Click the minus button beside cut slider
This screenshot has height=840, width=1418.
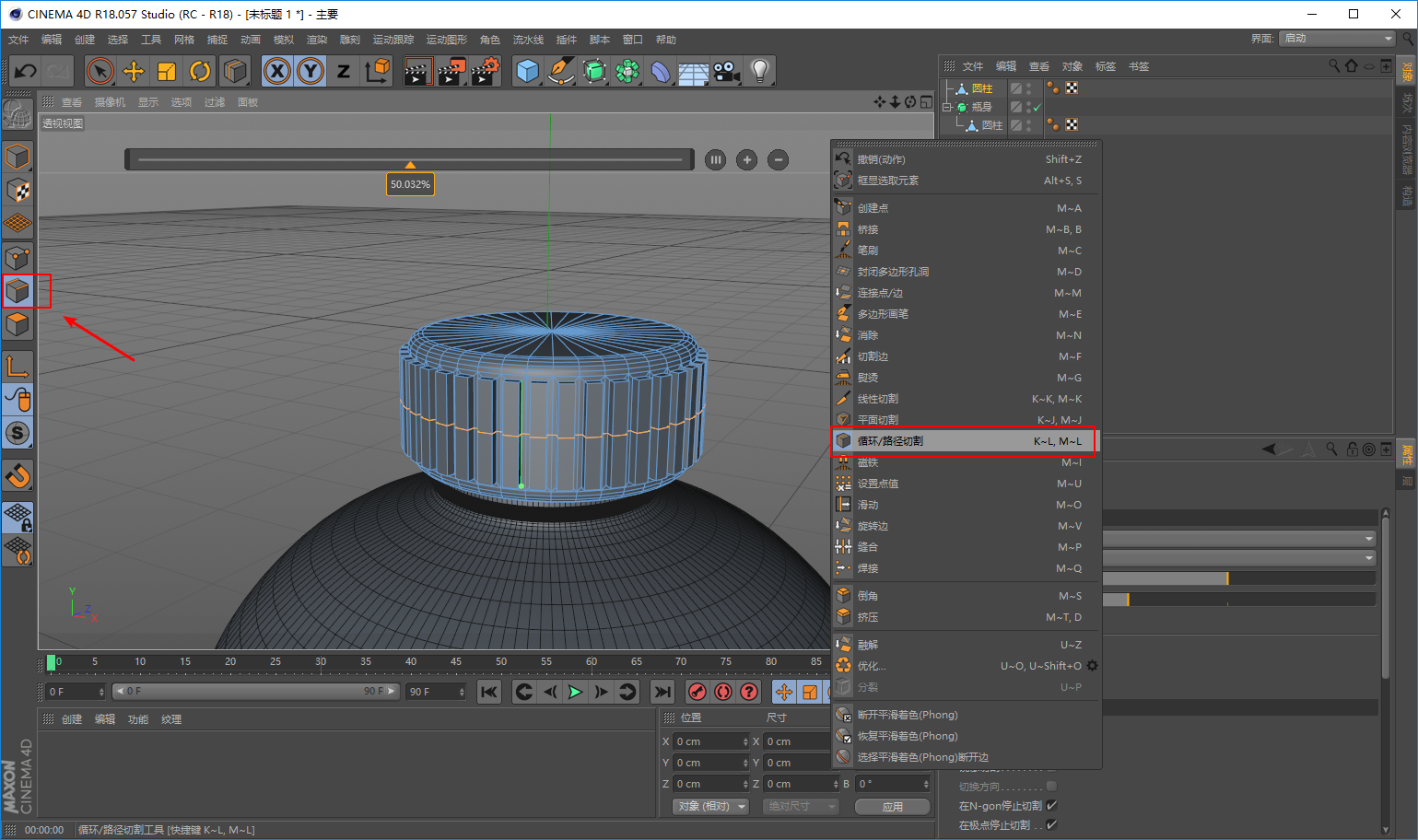pos(779,159)
